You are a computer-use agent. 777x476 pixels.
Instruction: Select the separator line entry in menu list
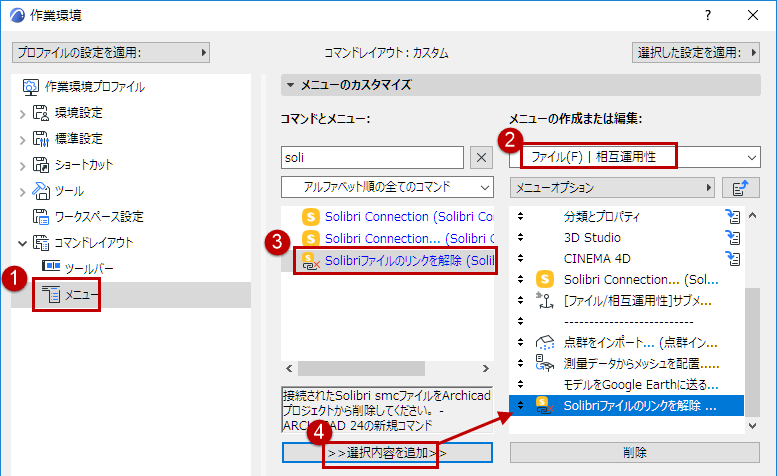click(628, 322)
